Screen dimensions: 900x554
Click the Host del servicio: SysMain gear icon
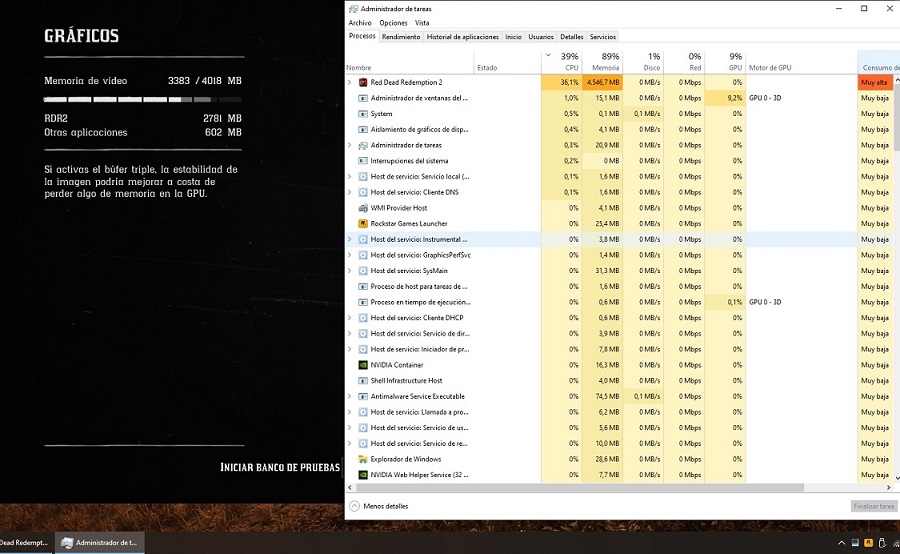363,271
